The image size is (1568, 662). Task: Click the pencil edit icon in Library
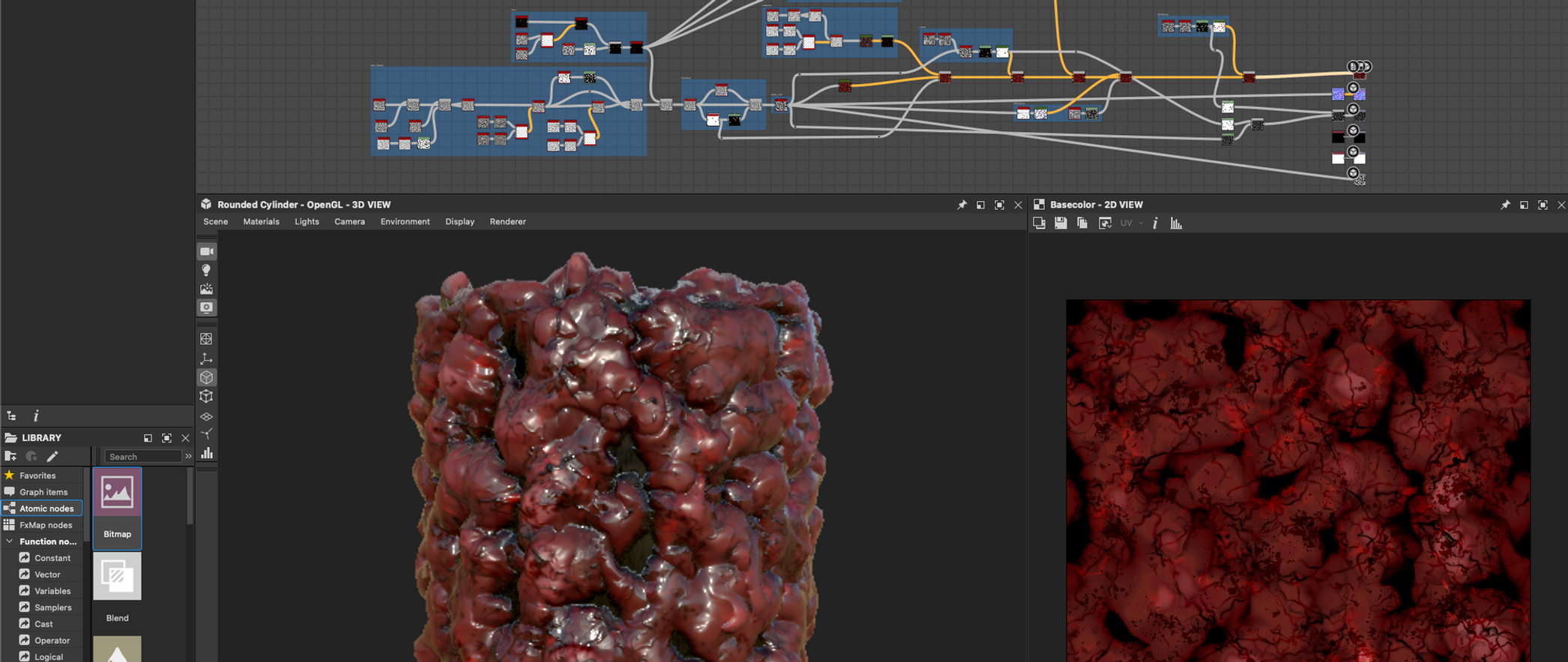[52, 456]
